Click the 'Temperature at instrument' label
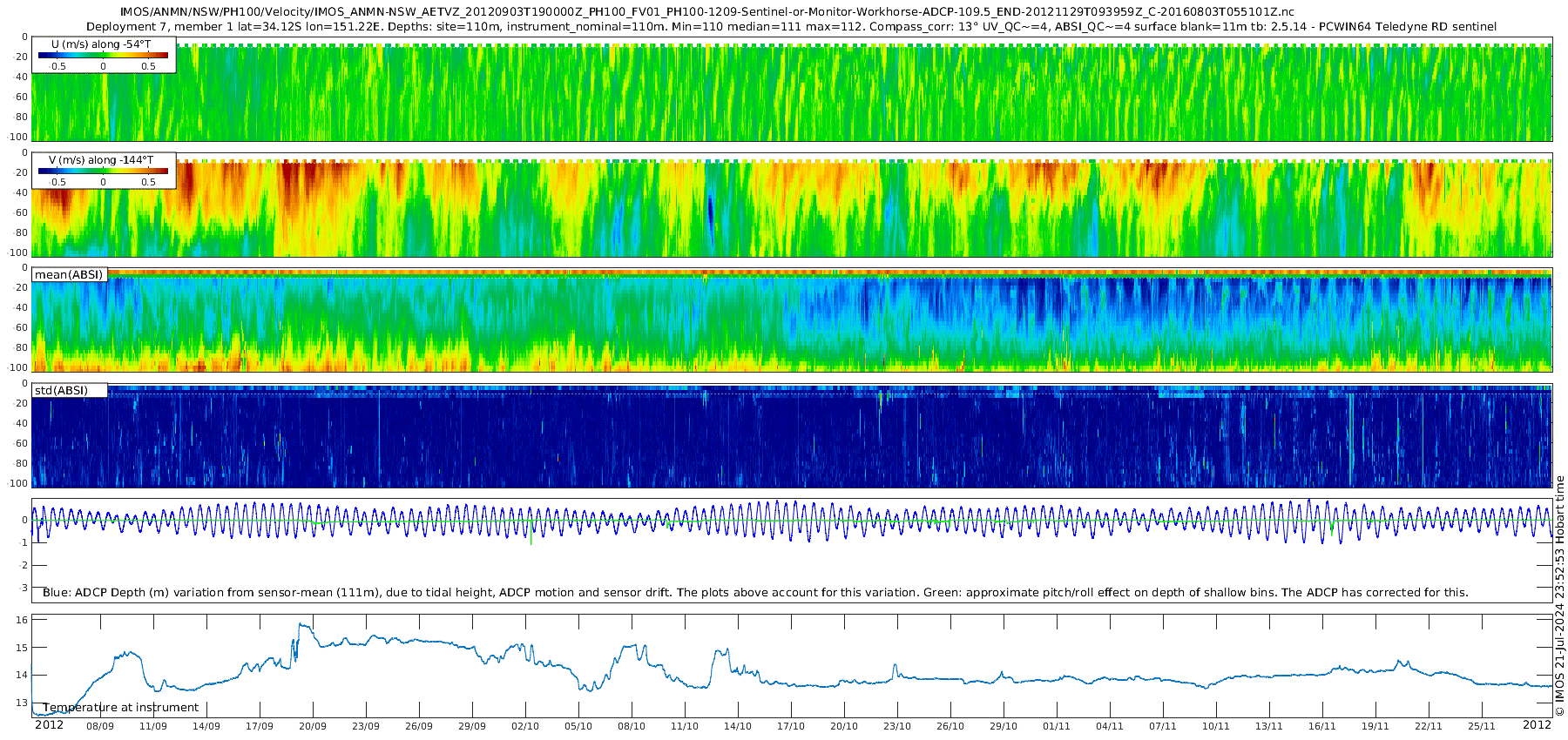Screen dimensions: 1568x740 point(120,708)
